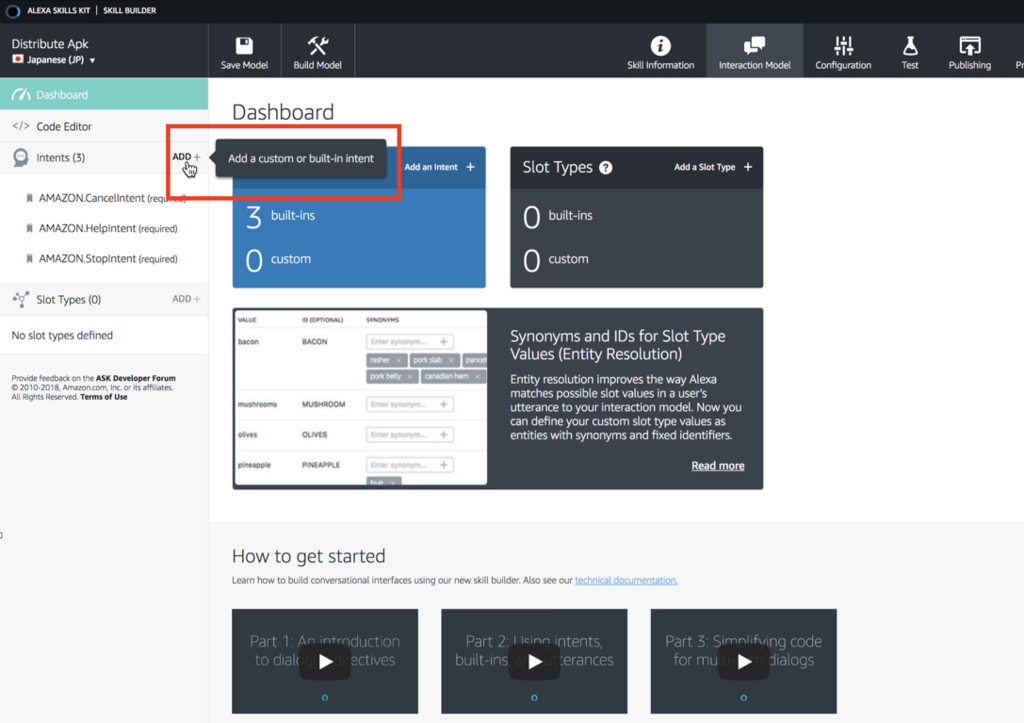
Task: Play Part 2 using intents video
Action: tap(534, 662)
